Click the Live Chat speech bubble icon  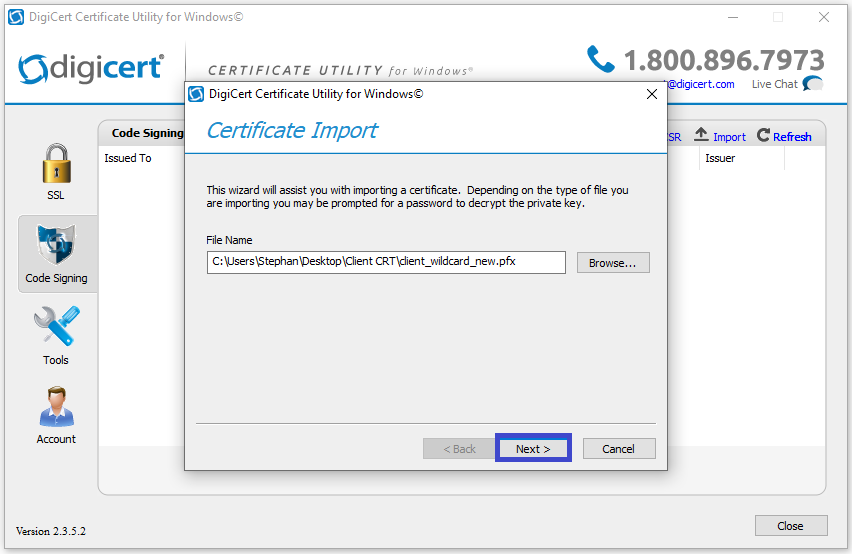coord(813,84)
